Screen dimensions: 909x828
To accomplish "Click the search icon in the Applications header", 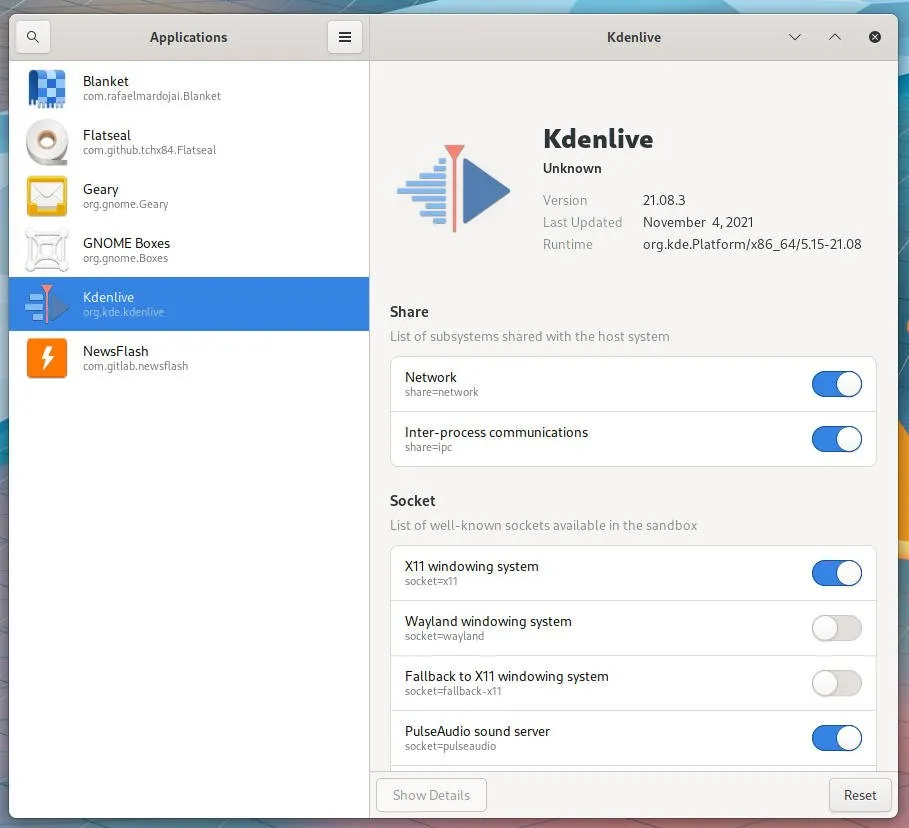I will (x=33, y=37).
